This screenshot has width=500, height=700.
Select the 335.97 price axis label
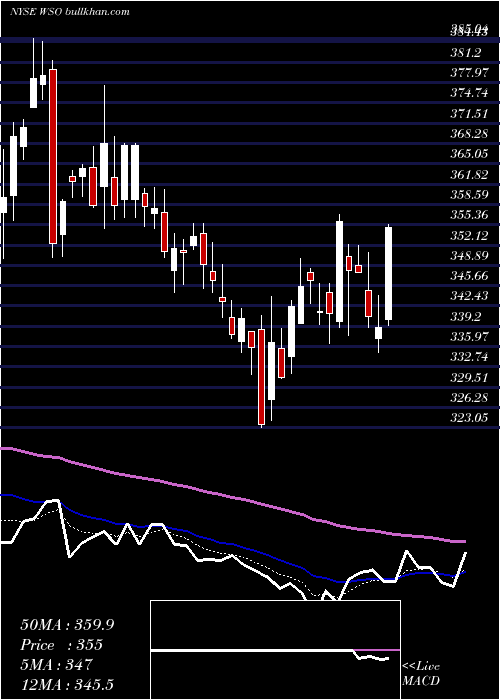point(469,336)
